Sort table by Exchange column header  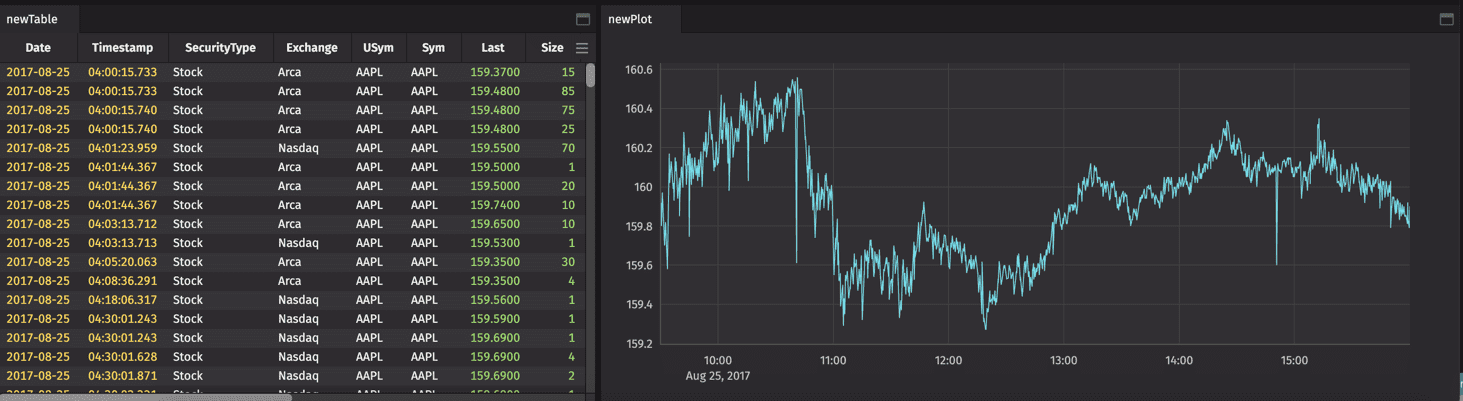coord(311,48)
